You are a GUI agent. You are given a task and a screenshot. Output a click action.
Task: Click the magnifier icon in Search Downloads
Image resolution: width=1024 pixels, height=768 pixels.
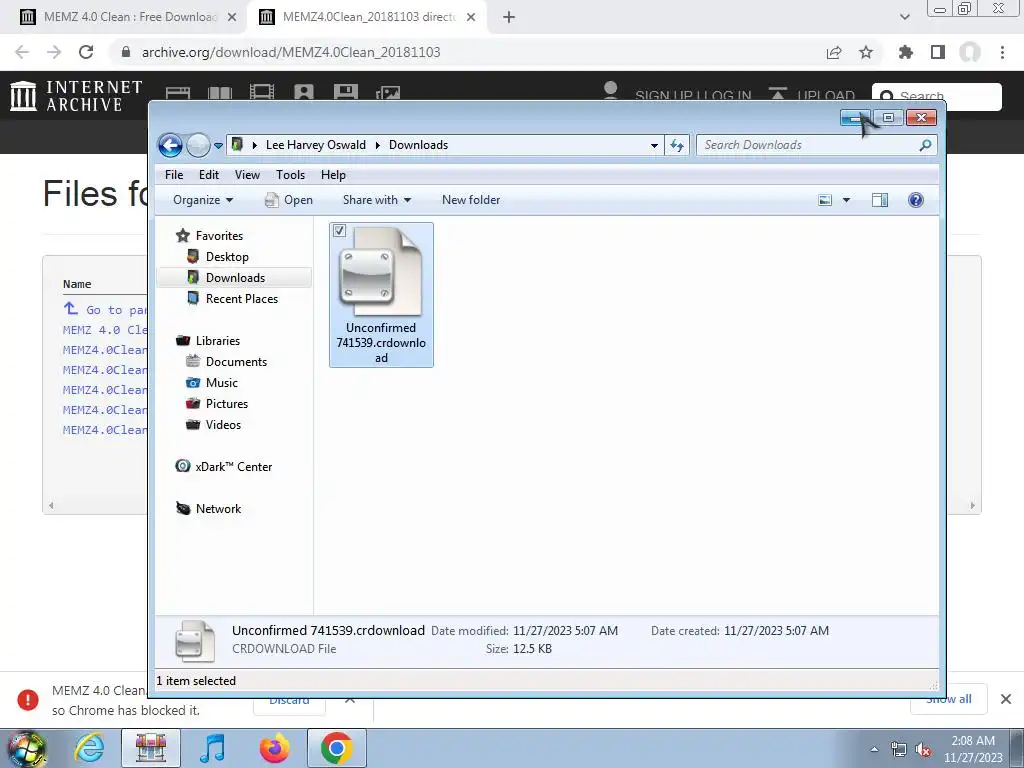pyautogui.click(x=925, y=145)
